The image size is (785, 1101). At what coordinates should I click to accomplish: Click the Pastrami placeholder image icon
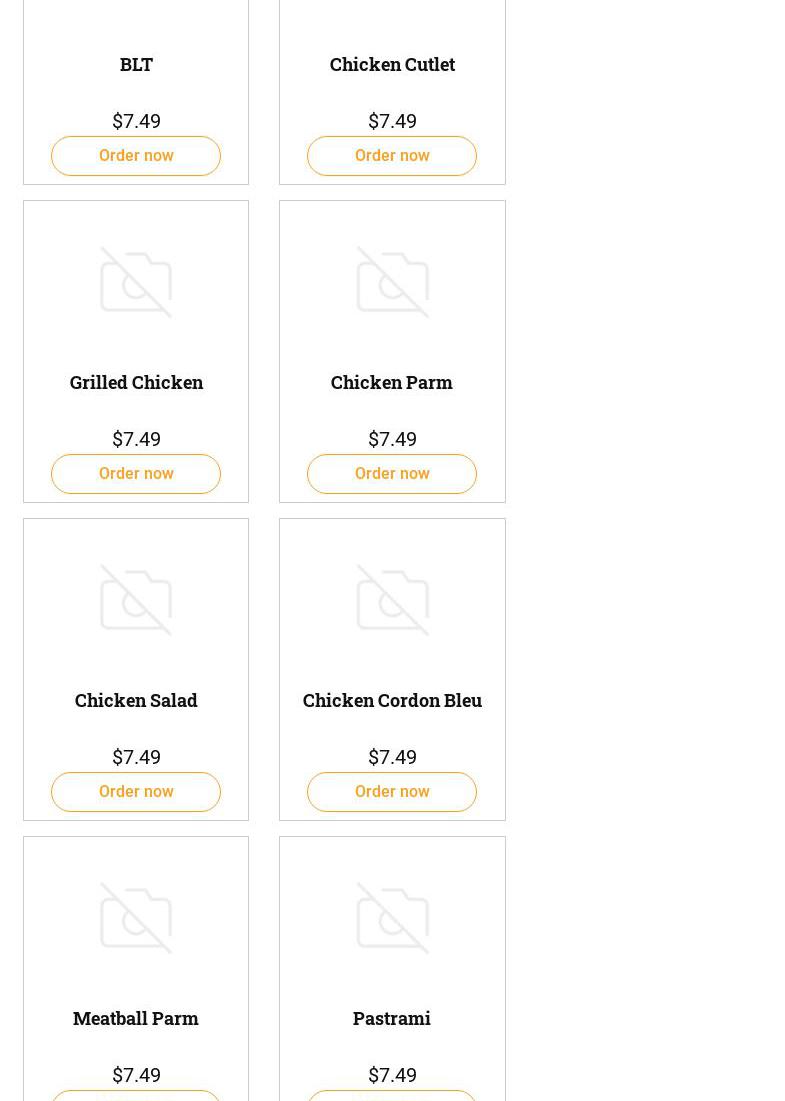click(x=392, y=919)
